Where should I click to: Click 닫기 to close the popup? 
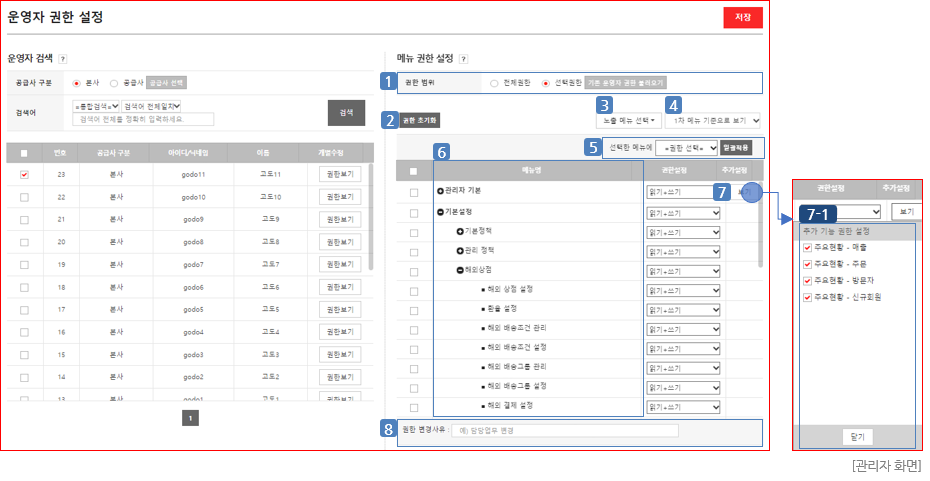pyautogui.click(x=856, y=436)
